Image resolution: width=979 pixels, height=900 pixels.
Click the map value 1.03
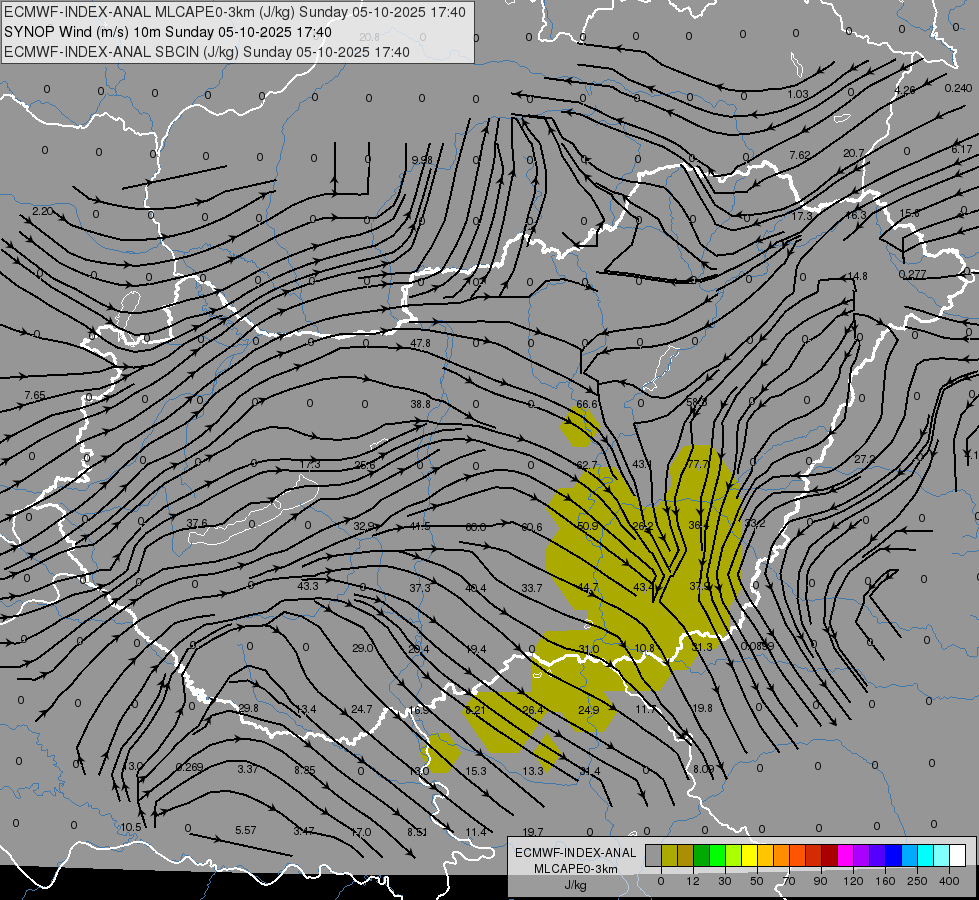[797, 94]
